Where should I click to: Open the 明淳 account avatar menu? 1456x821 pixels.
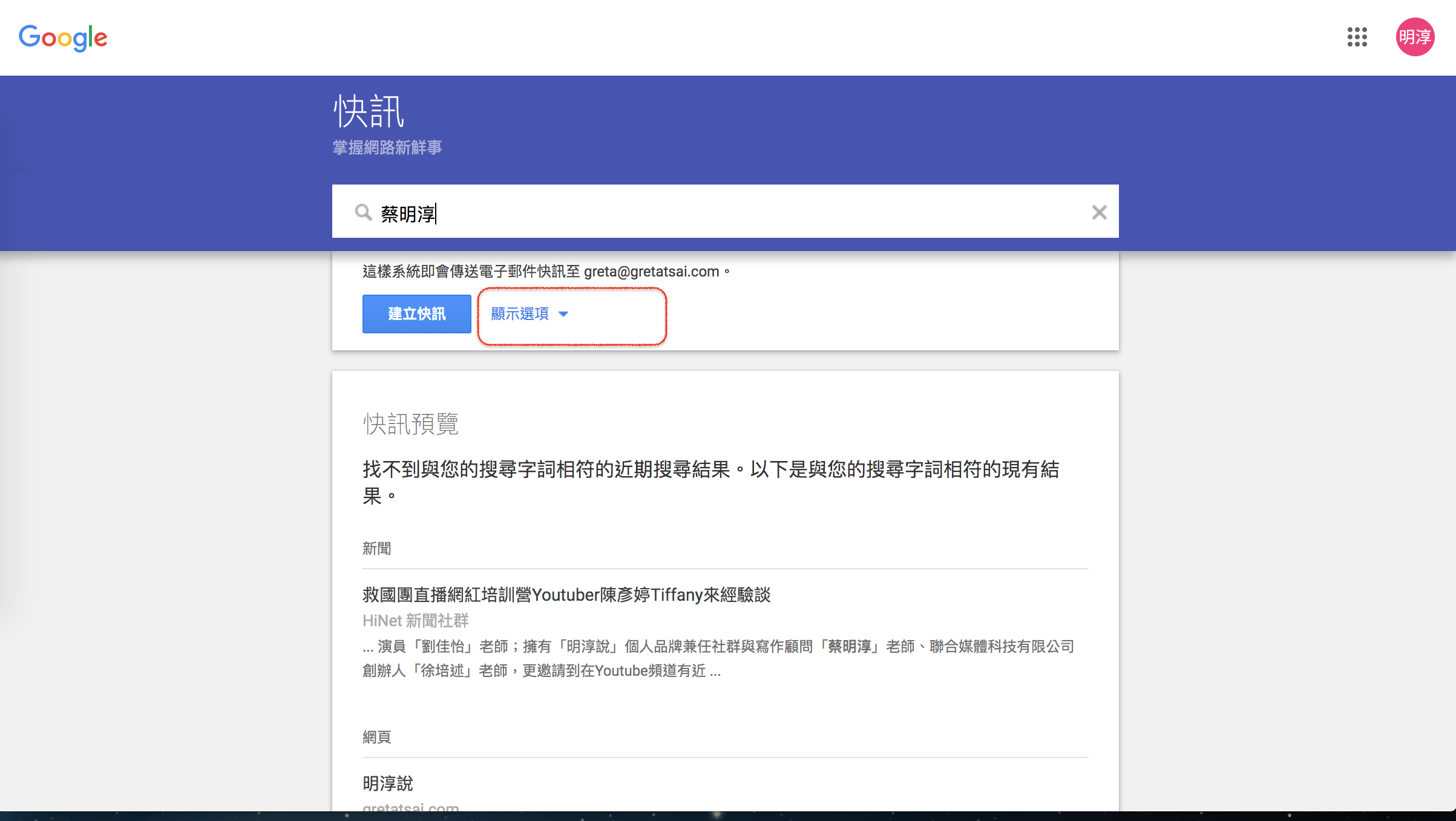click(x=1414, y=37)
